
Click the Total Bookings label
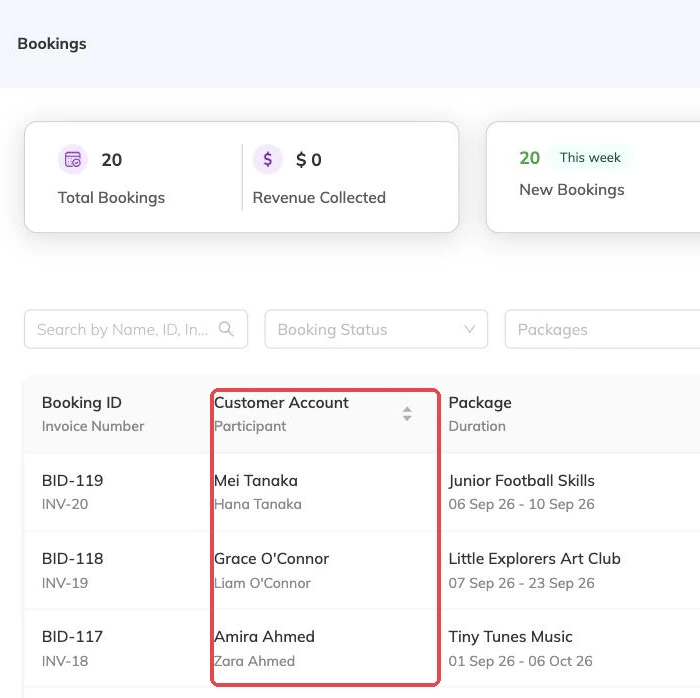[x=112, y=198]
